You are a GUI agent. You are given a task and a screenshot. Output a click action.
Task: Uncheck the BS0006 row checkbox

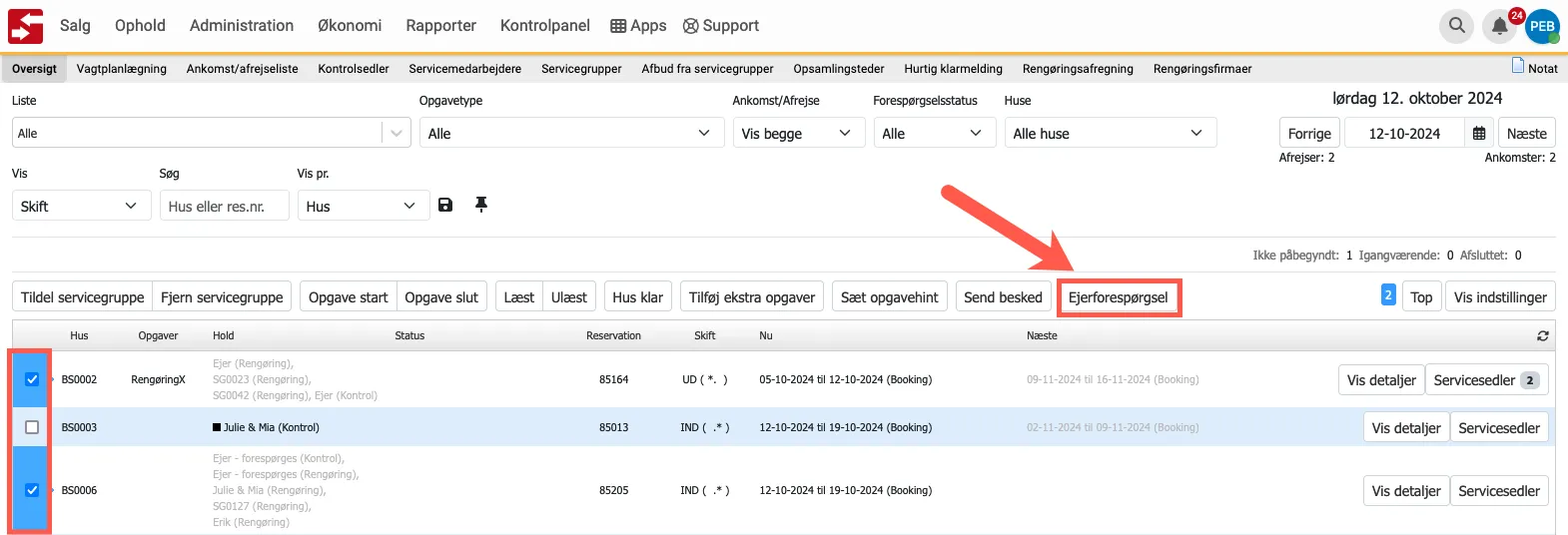pos(32,490)
